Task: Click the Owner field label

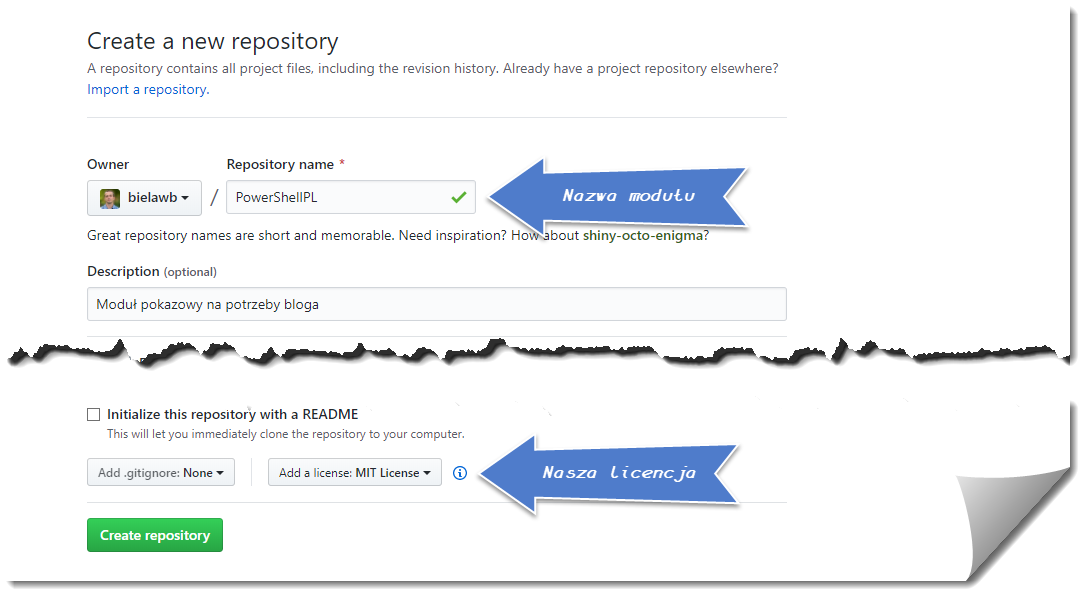Action: point(108,164)
